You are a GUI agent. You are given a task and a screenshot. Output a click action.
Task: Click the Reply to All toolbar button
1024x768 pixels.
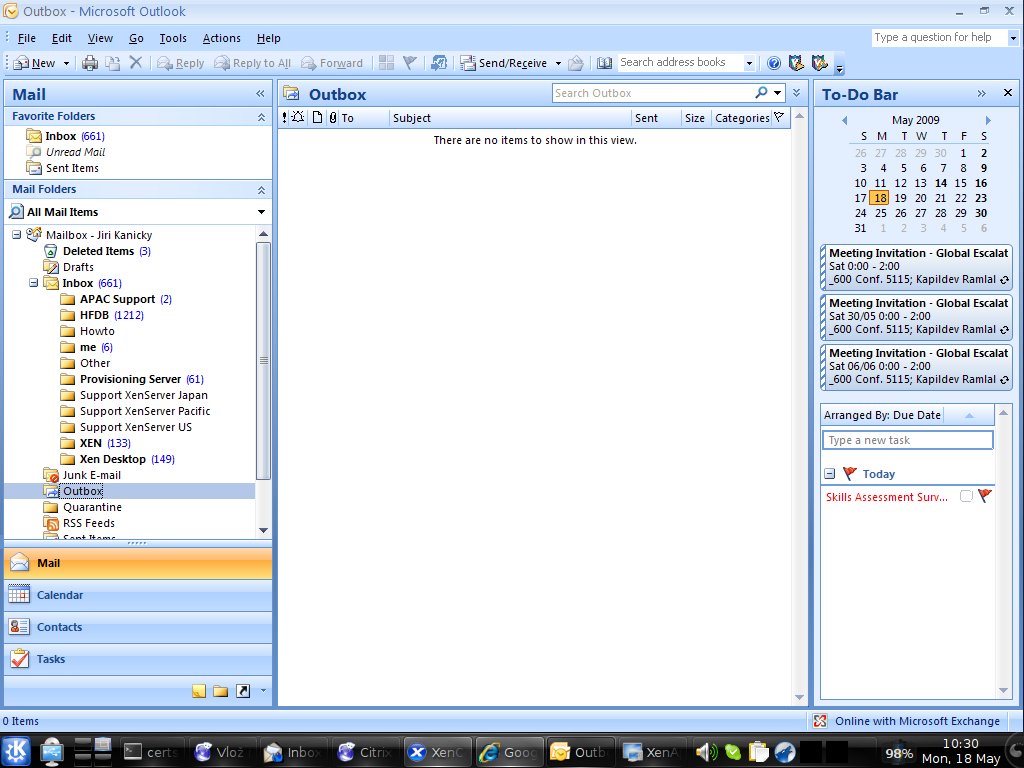click(253, 63)
